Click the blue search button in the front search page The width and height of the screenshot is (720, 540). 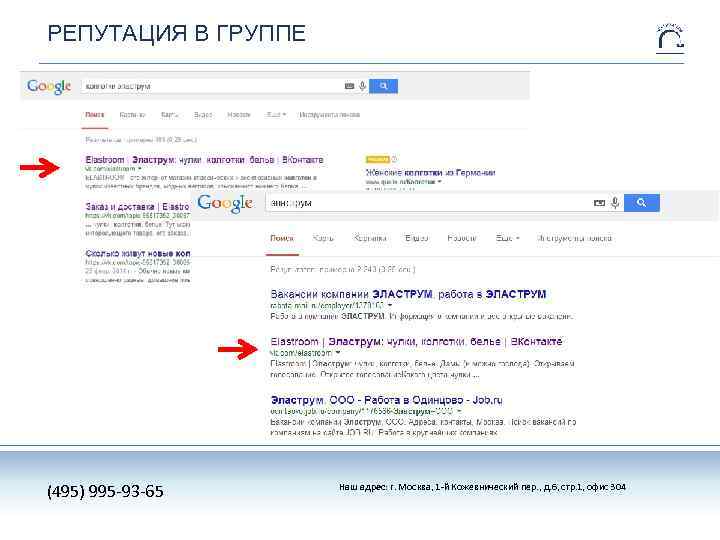[641, 202]
